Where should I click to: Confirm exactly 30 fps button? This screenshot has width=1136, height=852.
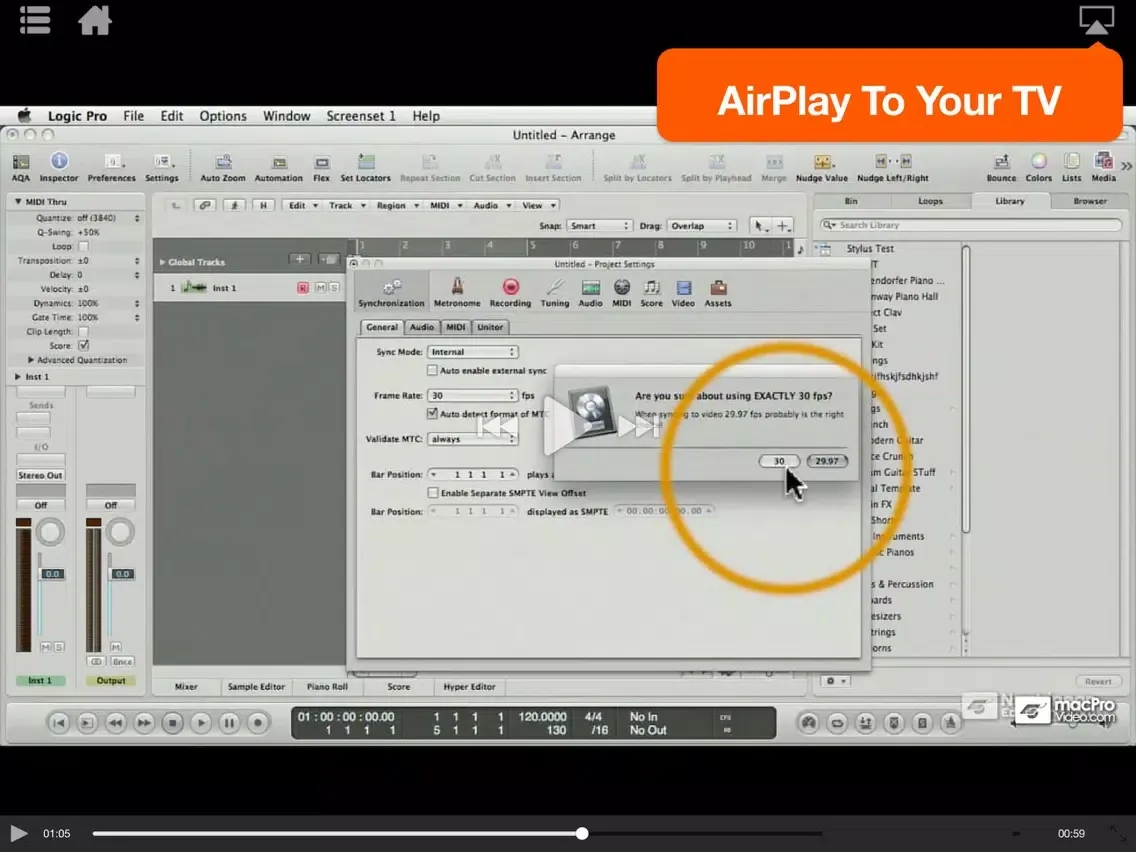pyautogui.click(x=779, y=461)
